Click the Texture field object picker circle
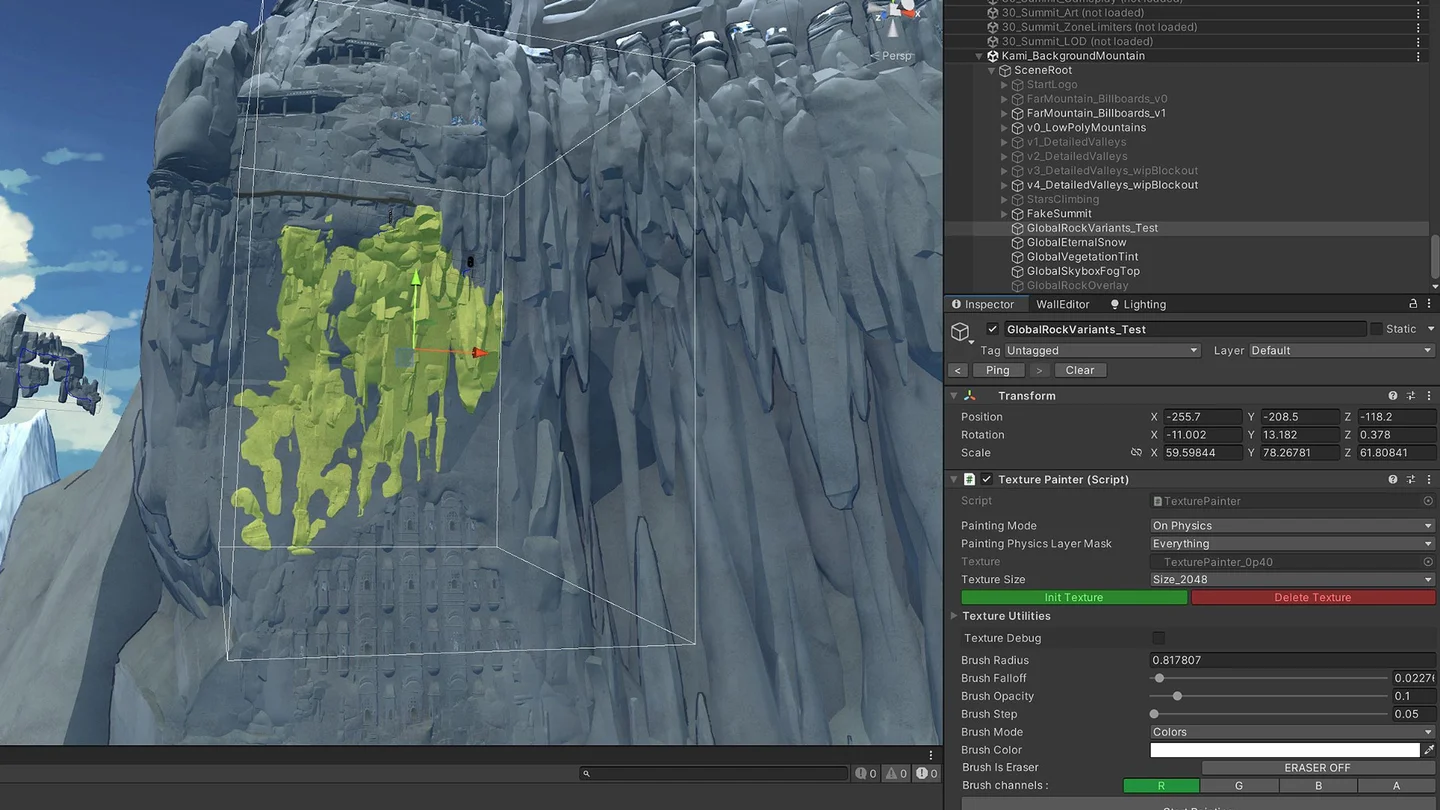1440x810 pixels. coord(1428,562)
